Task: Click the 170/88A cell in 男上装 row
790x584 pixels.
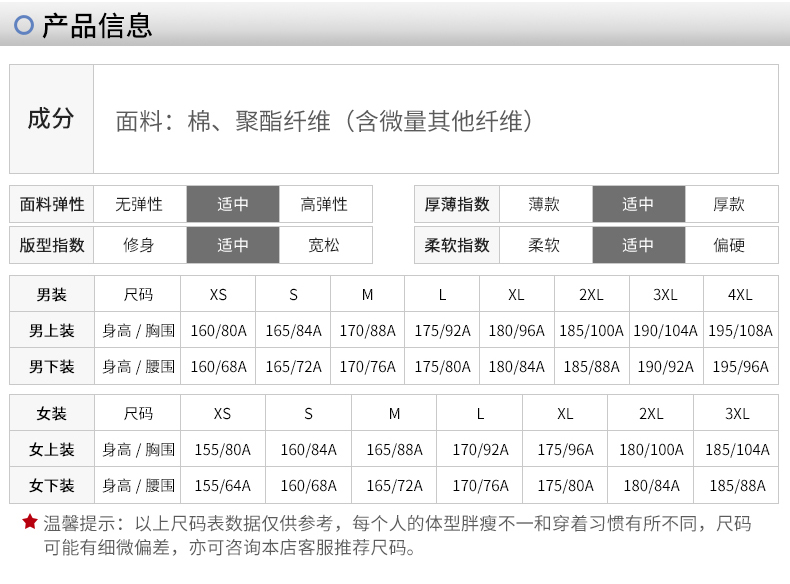Action: (x=367, y=331)
